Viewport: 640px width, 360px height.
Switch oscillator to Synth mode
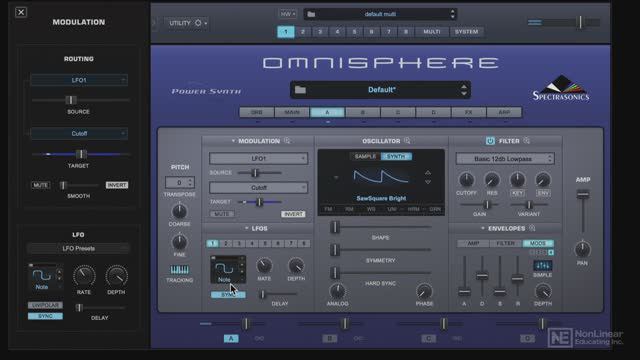[396, 156]
